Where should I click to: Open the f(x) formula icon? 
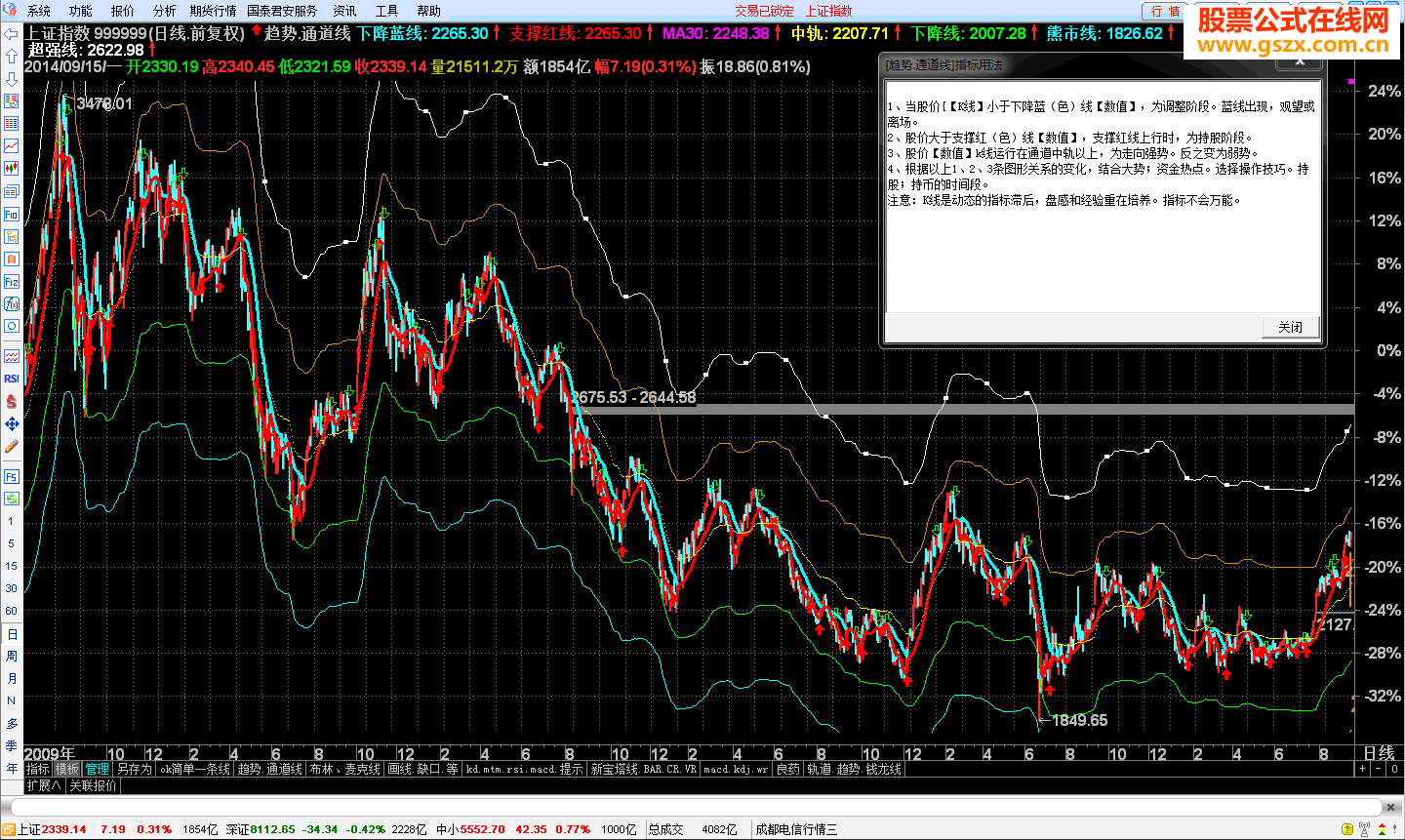point(12,303)
